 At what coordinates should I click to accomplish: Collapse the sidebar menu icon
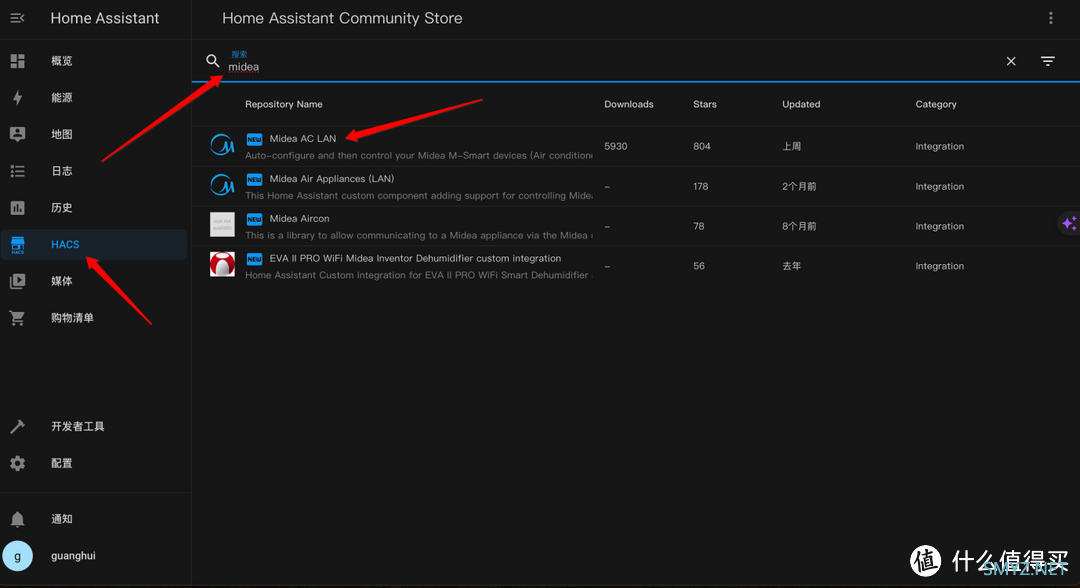pos(17,18)
